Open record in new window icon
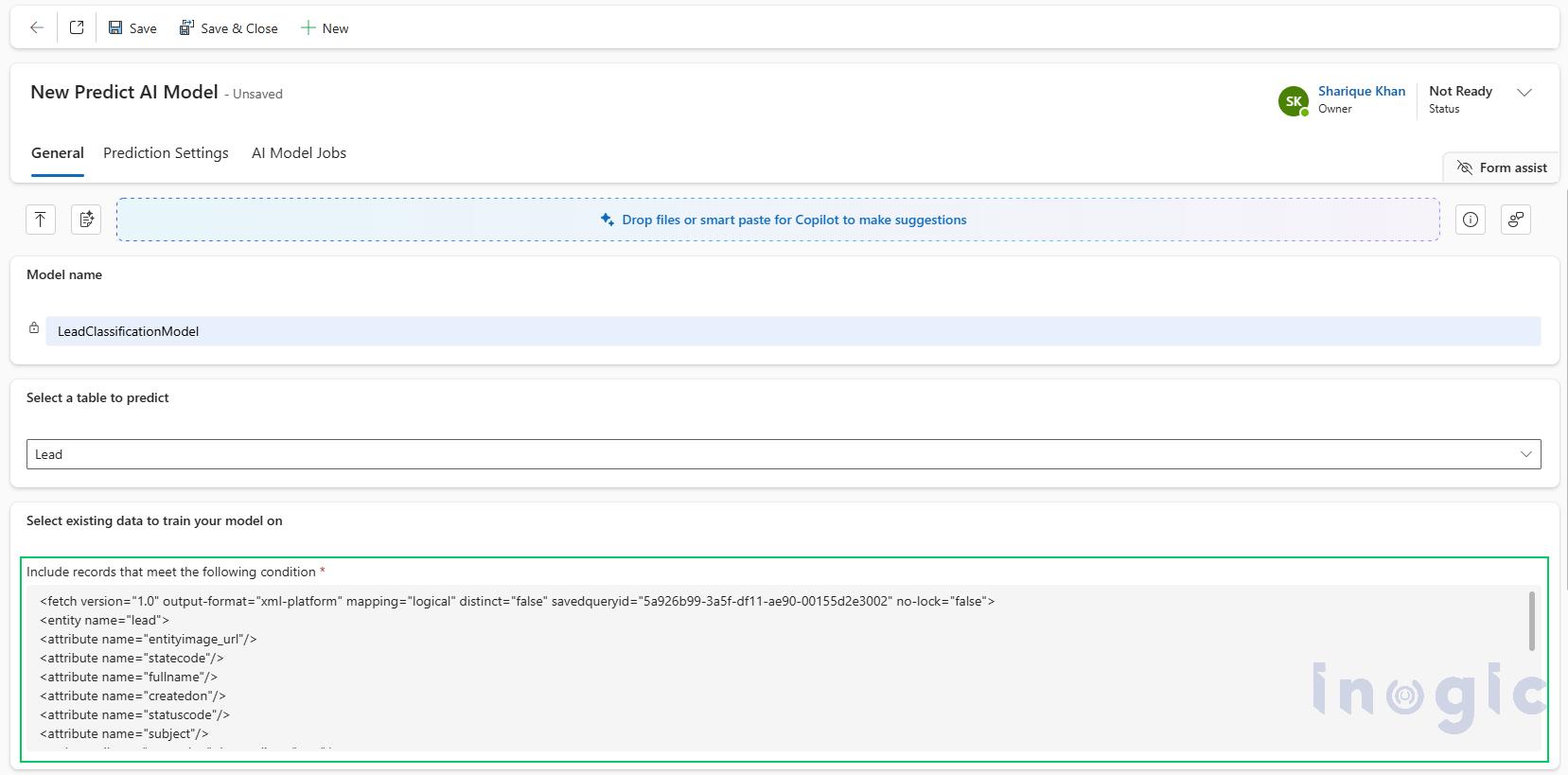 (x=77, y=28)
